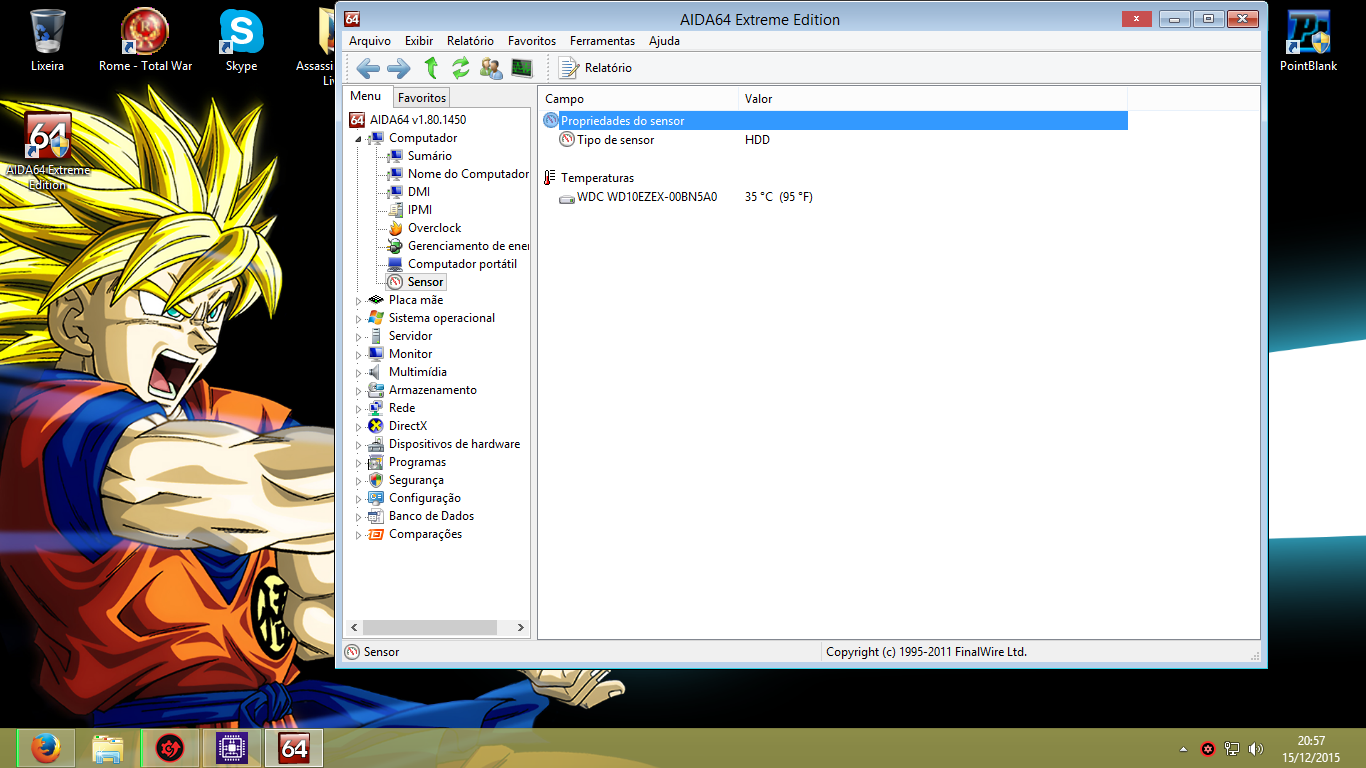Click the Campo column header
Viewport: 1366px width, 768px height.
click(x=638, y=99)
